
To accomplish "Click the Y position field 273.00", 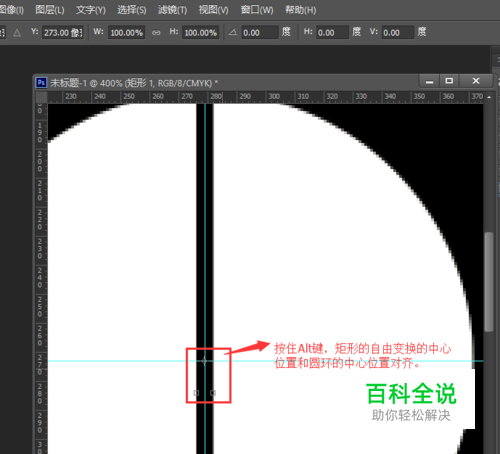I will (63, 33).
